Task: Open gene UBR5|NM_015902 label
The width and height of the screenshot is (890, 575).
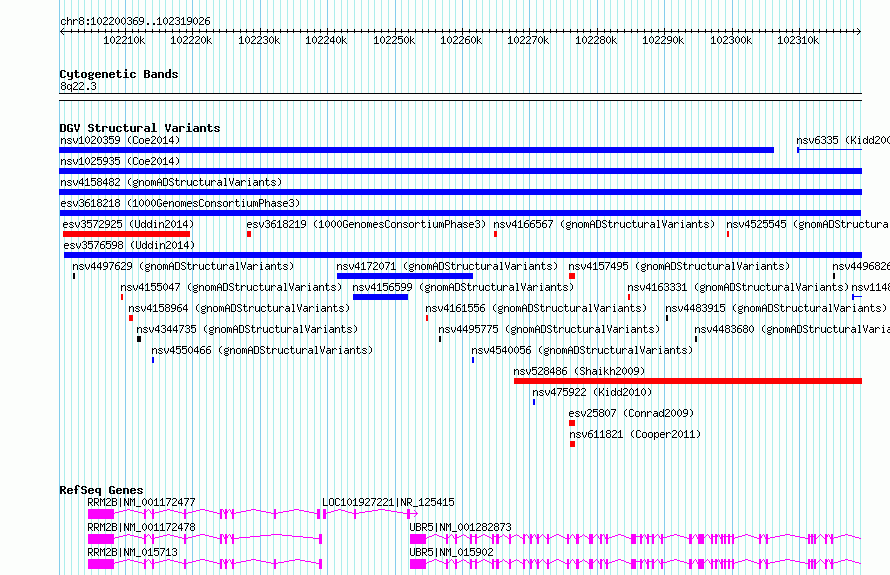Action: coord(451,552)
